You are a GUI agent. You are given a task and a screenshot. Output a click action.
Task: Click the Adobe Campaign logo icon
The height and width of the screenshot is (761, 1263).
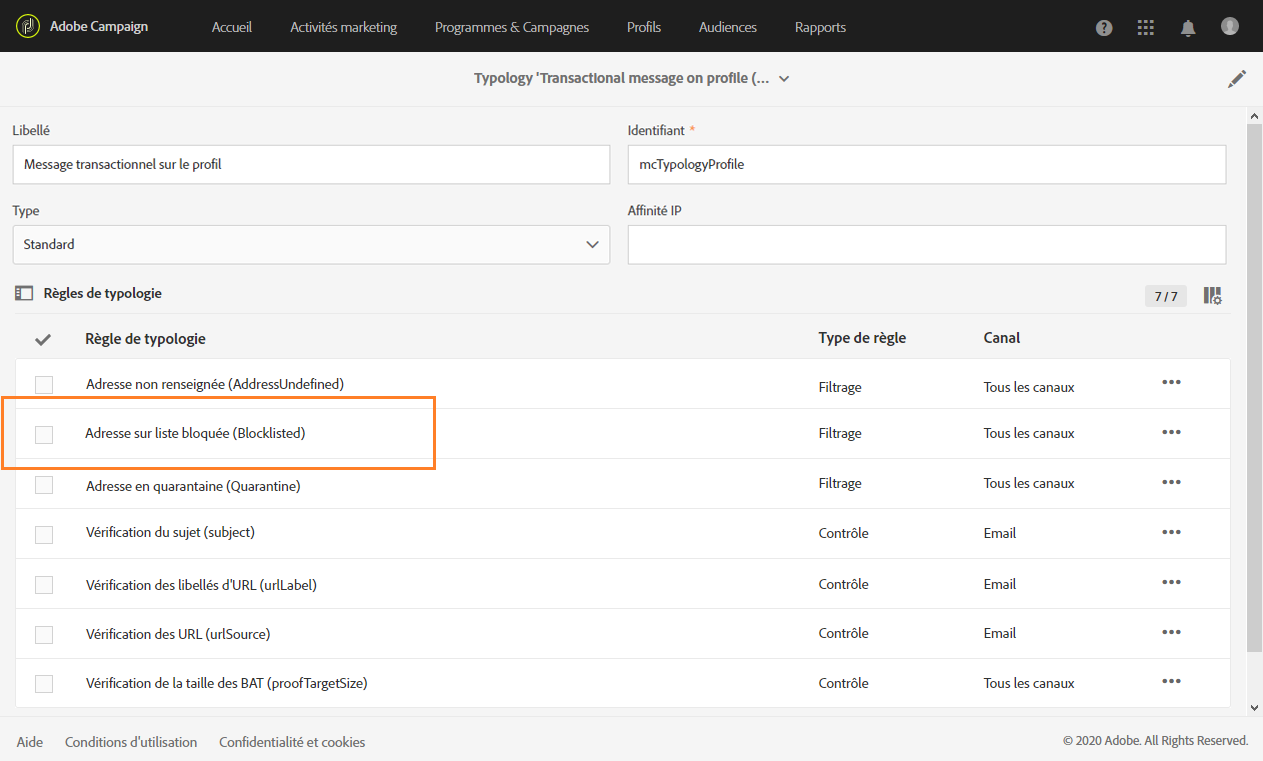28,27
